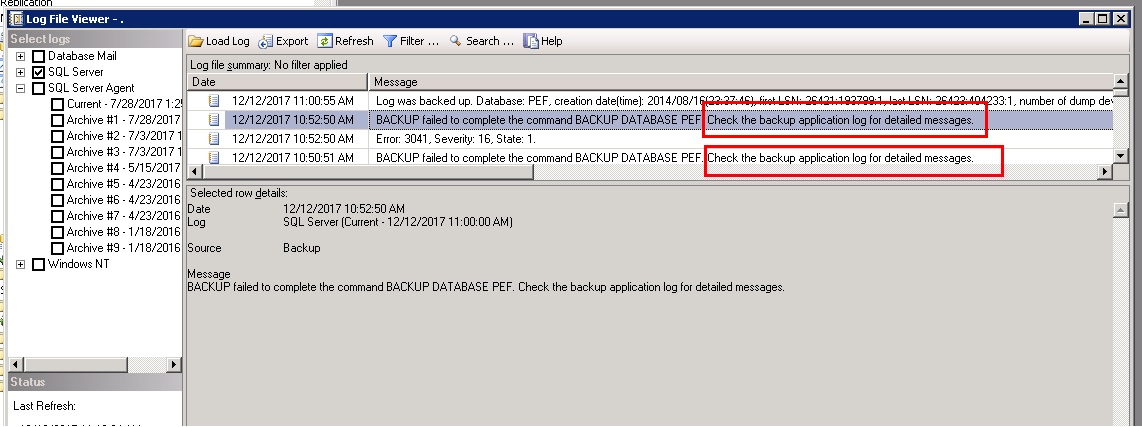Select the 12/12/2017 10:50:51 AM date cell
The height and width of the screenshot is (427, 1142).
click(293, 157)
